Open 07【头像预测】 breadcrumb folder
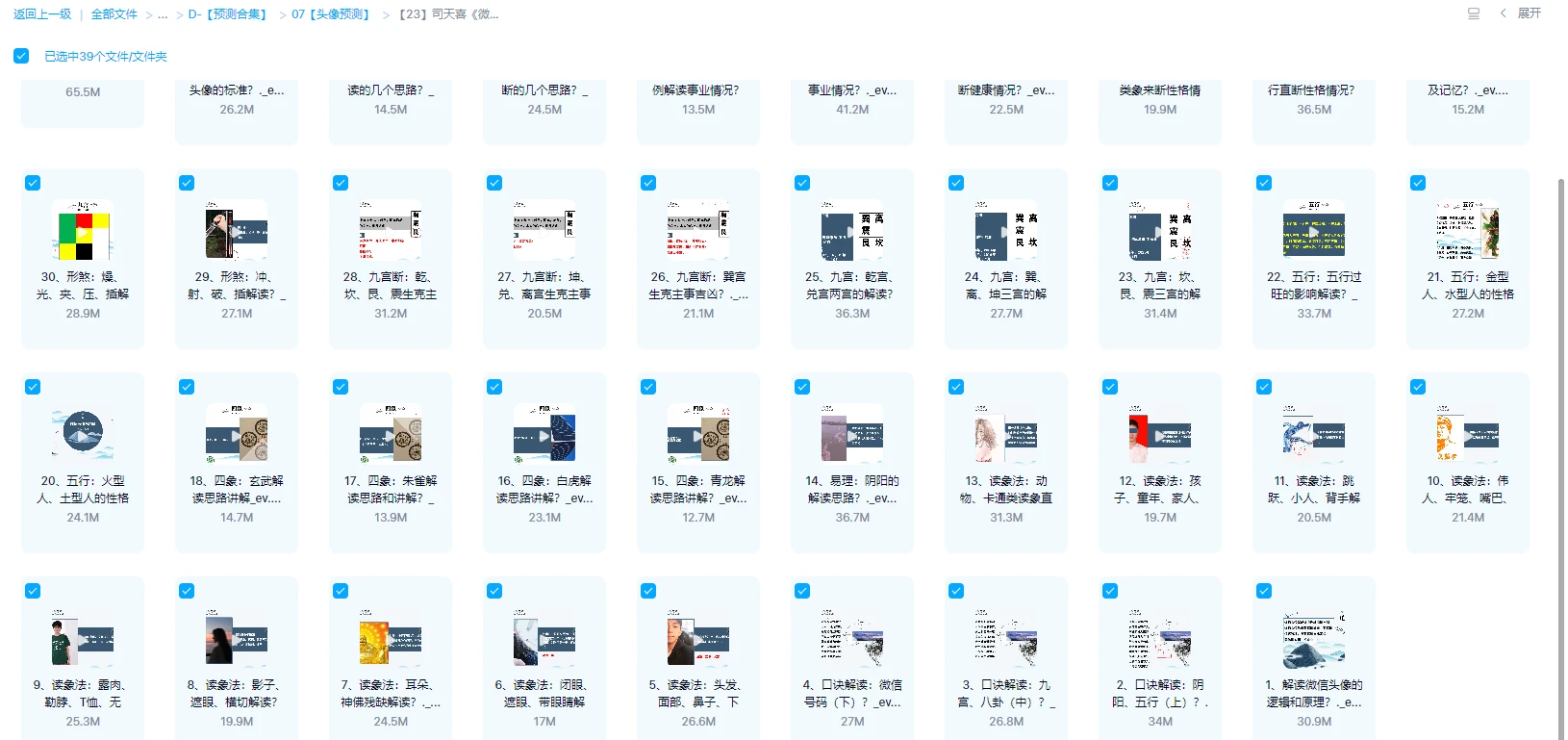Viewport: 1568px width, 740px height. (333, 14)
